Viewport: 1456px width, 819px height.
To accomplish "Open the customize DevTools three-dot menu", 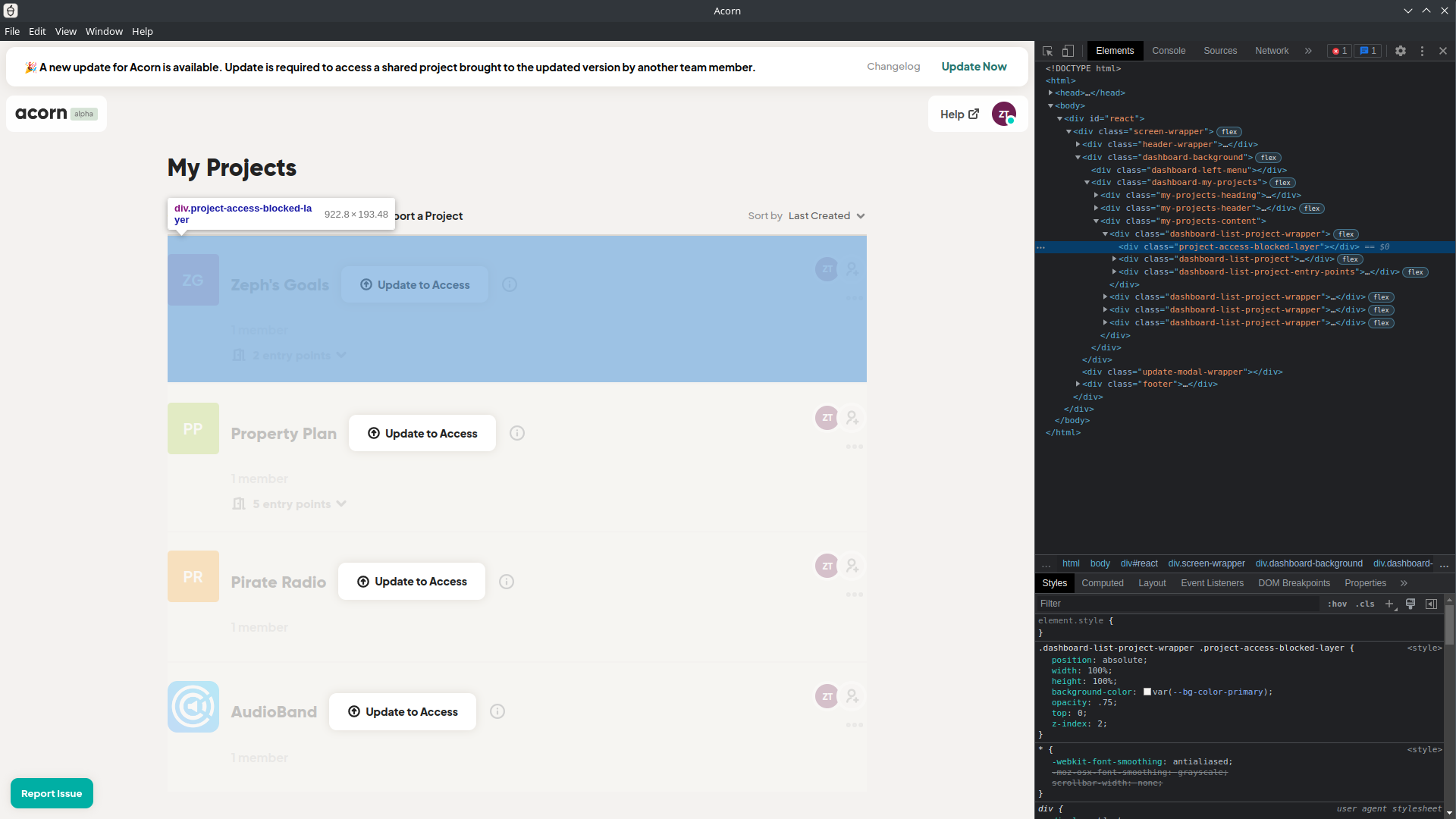I will 1423,51.
